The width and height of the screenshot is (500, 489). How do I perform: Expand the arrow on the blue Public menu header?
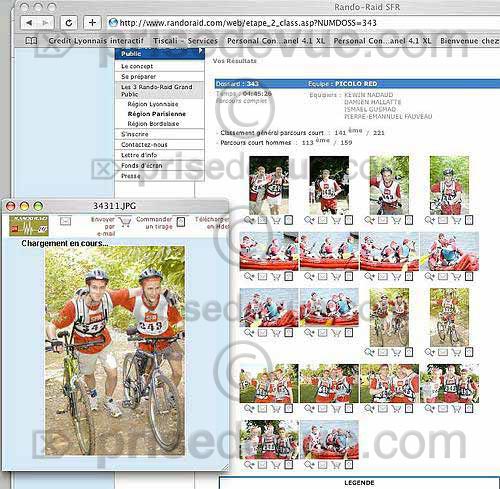coord(200,51)
